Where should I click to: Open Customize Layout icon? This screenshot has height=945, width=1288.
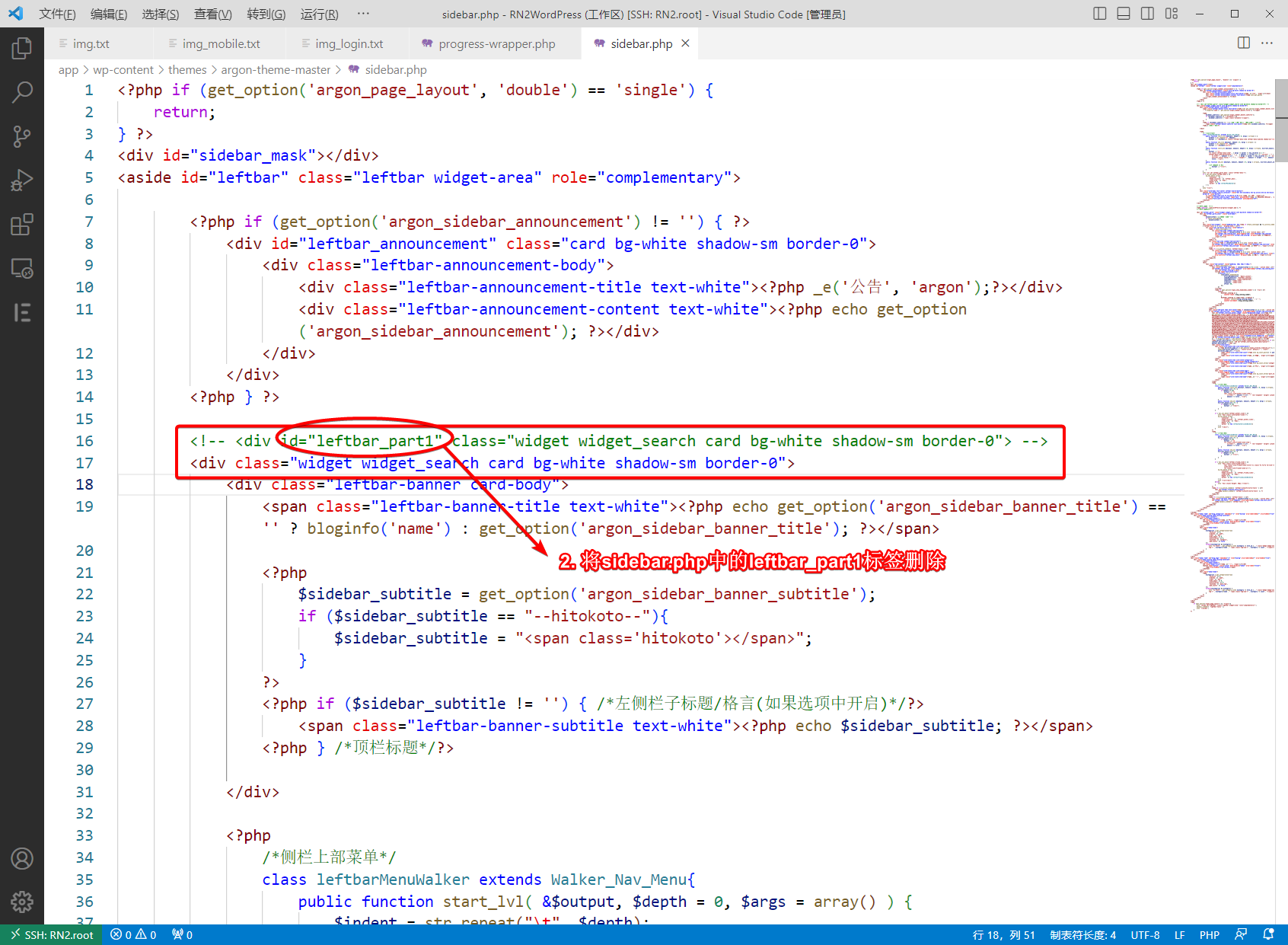coord(1172,14)
